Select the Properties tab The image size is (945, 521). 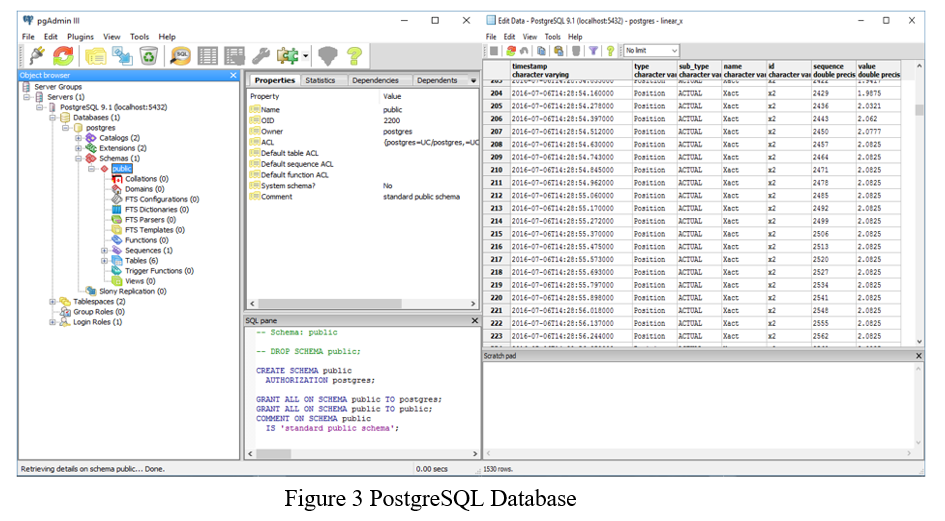point(274,80)
